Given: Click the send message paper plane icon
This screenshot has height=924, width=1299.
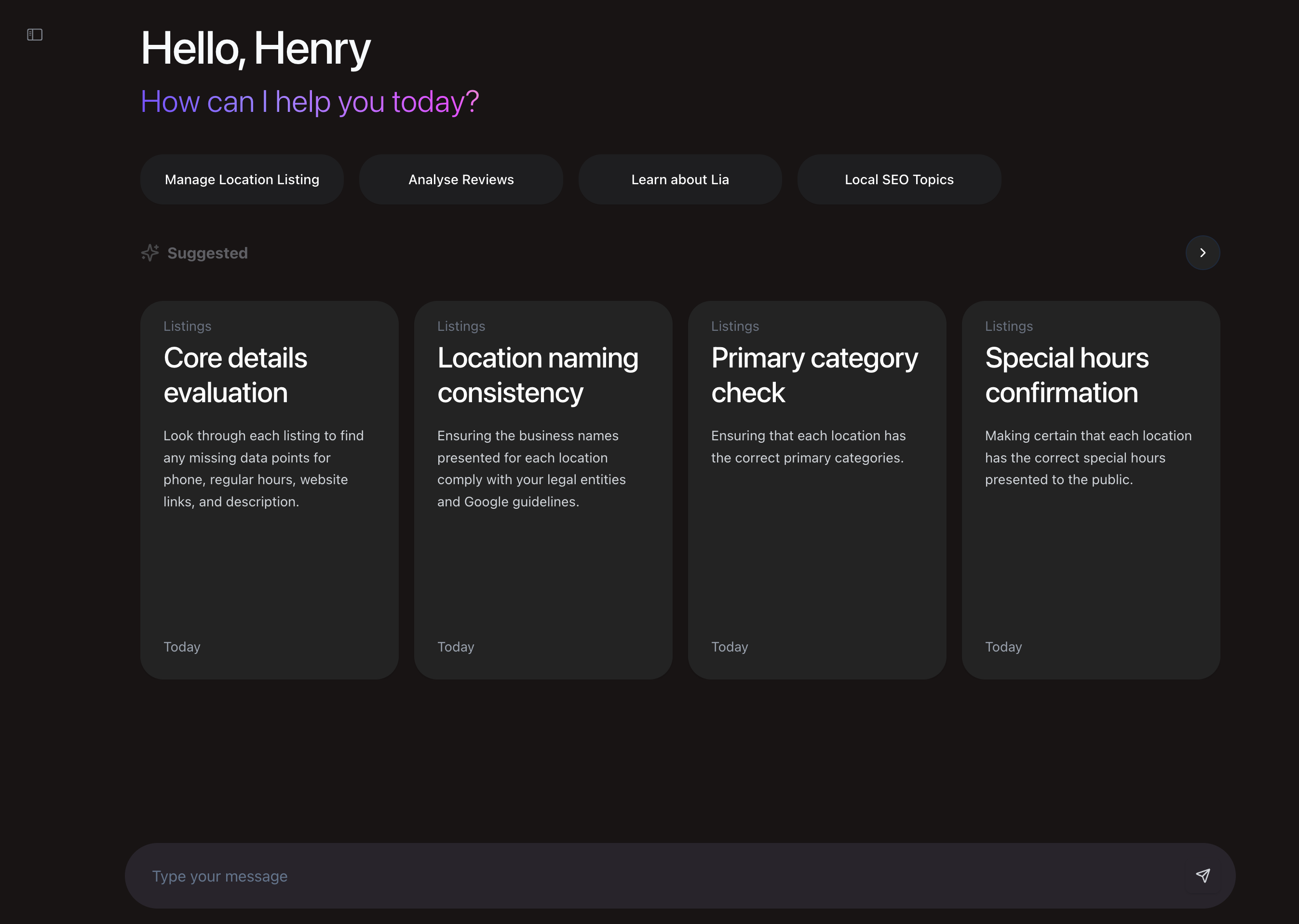Looking at the screenshot, I should (1204, 876).
